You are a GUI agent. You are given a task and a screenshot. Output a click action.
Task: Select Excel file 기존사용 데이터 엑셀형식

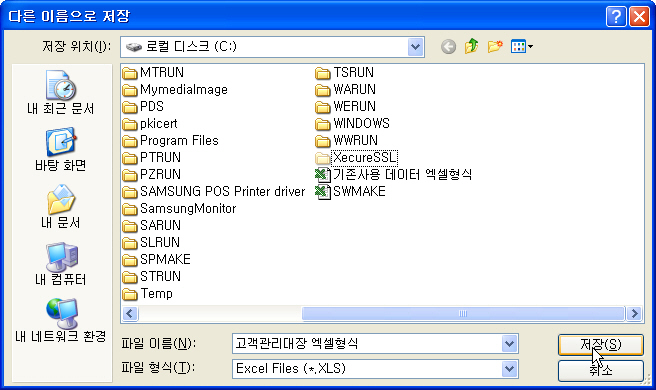pyautogui.click(x=394, y=174)
